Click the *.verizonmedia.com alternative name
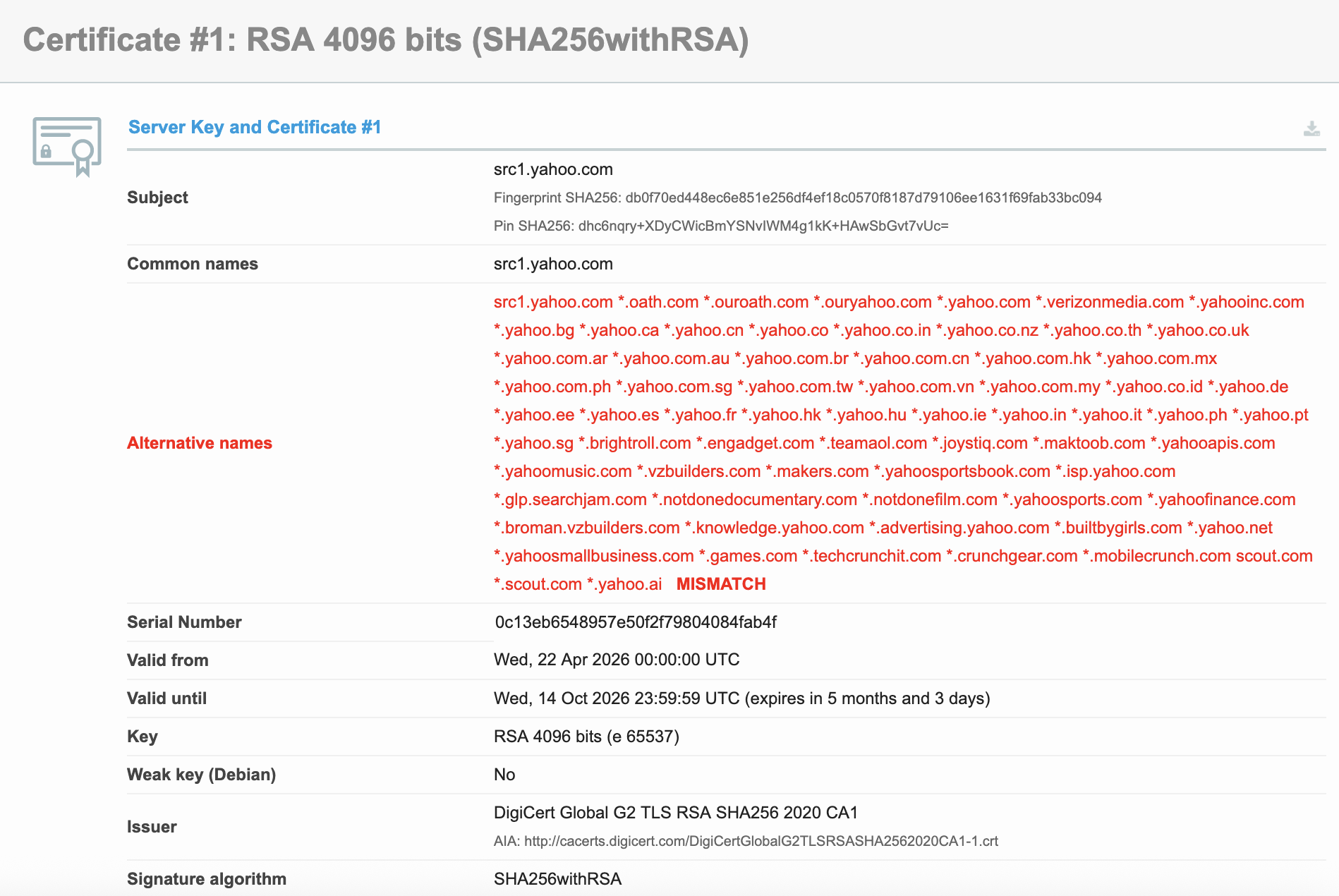The image size is (1339, 896). point(1110,302)
